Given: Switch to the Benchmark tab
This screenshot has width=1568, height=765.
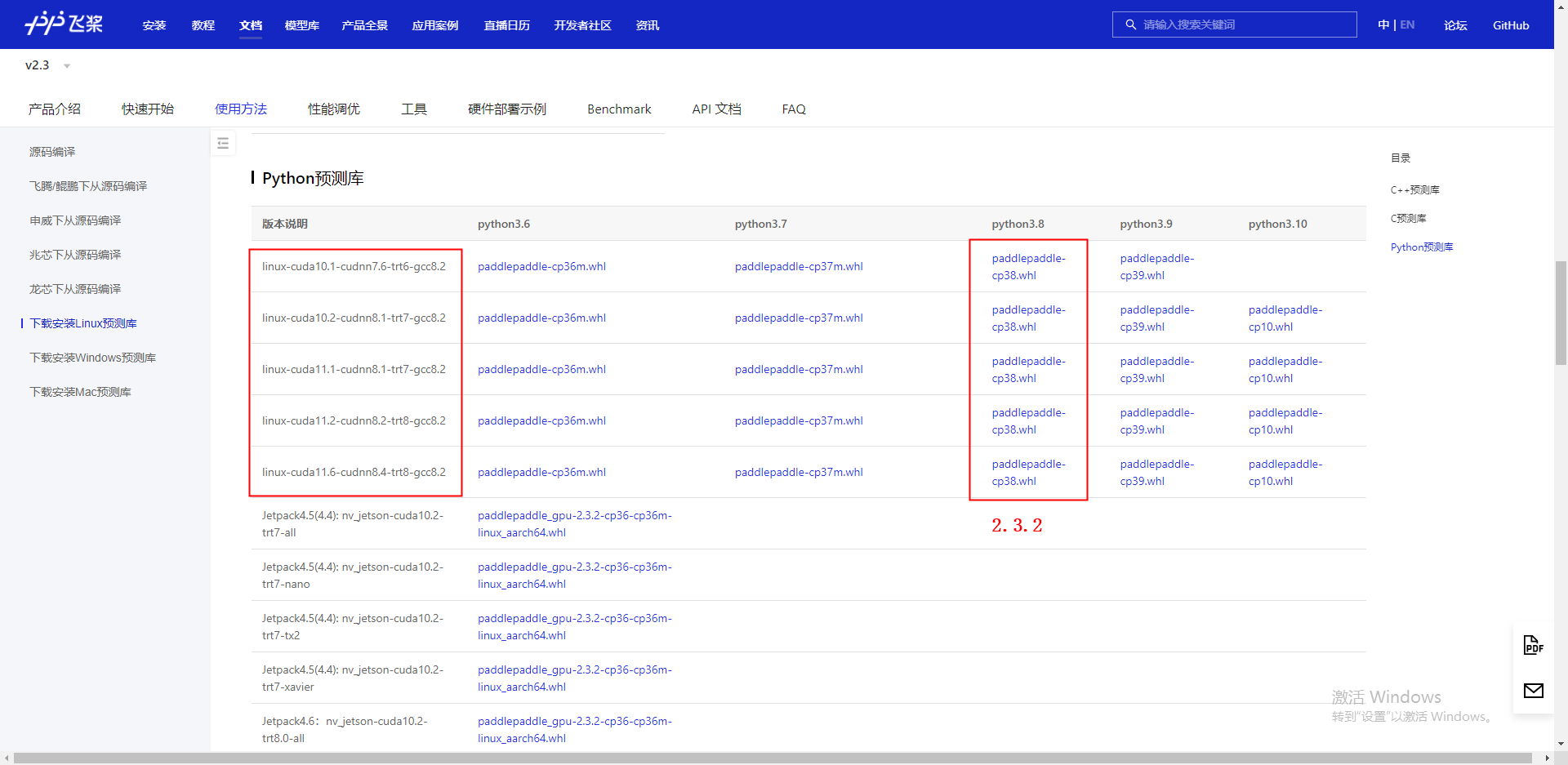Looking at the screenshot, I should tap(618, 109).
